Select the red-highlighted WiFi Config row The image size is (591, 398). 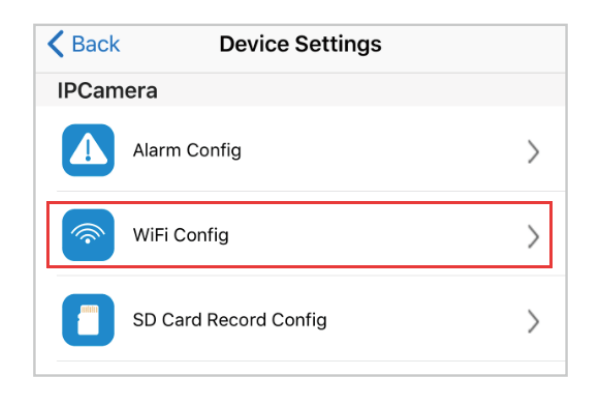(300, 235)
